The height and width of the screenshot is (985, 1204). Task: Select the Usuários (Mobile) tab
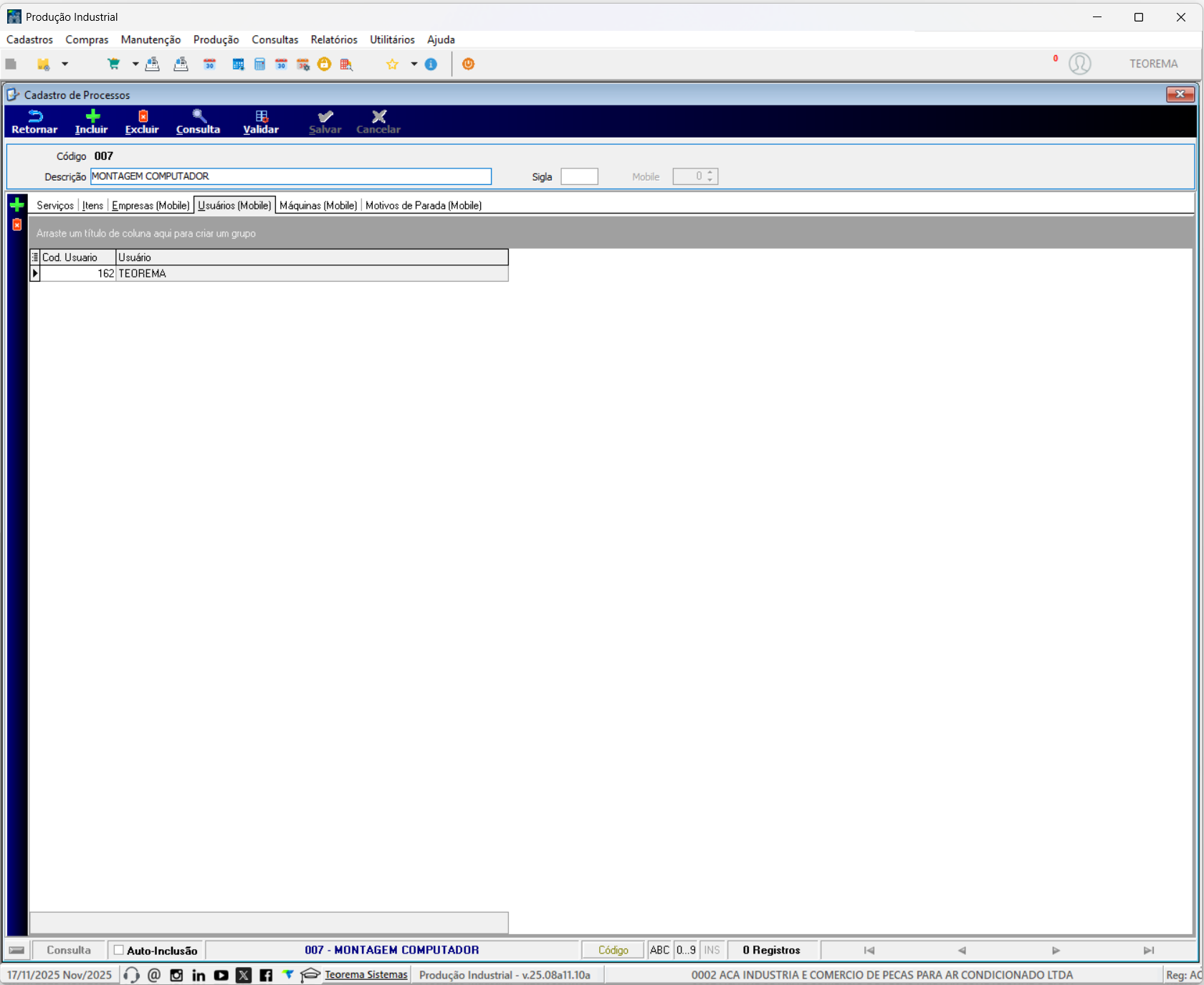[x=234, y=205]
